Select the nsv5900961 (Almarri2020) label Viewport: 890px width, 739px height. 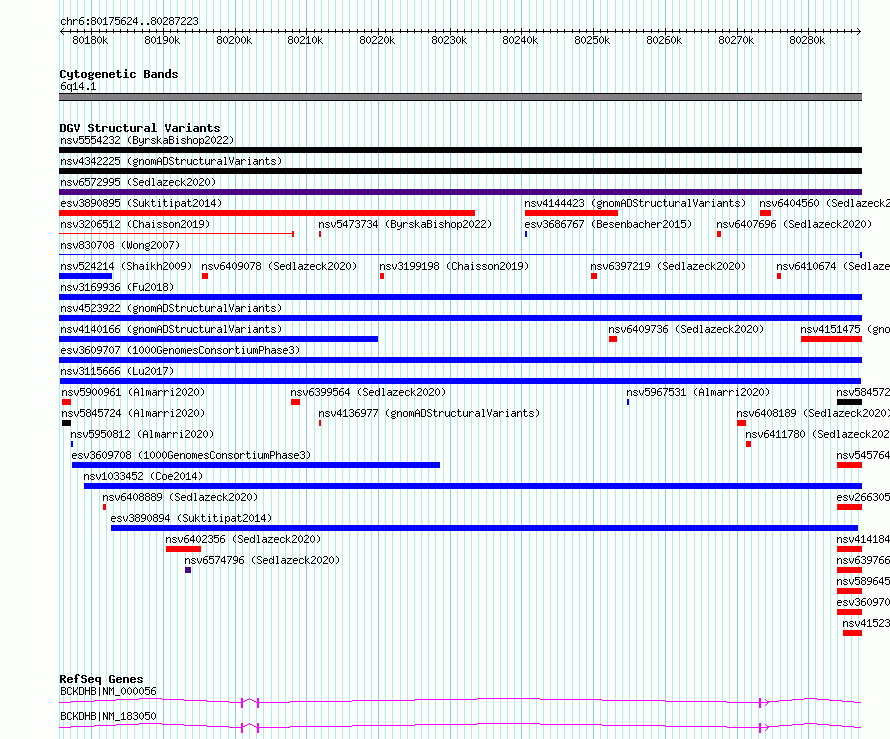133,392
